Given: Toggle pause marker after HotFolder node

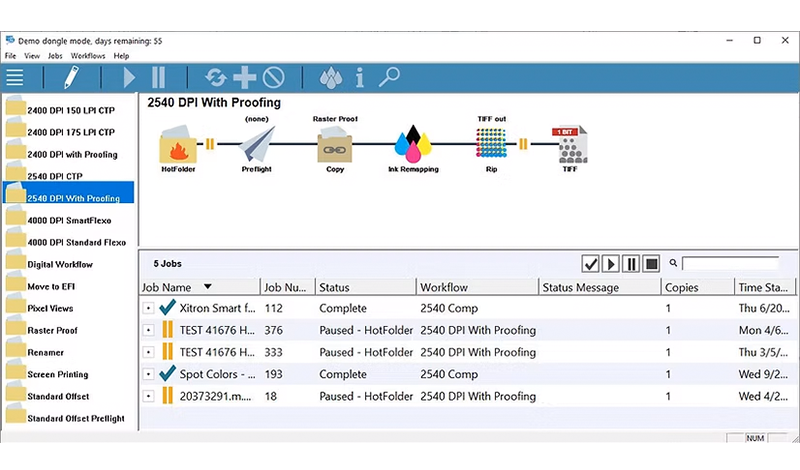Looking at the screenshot, I should click(210, 144).
